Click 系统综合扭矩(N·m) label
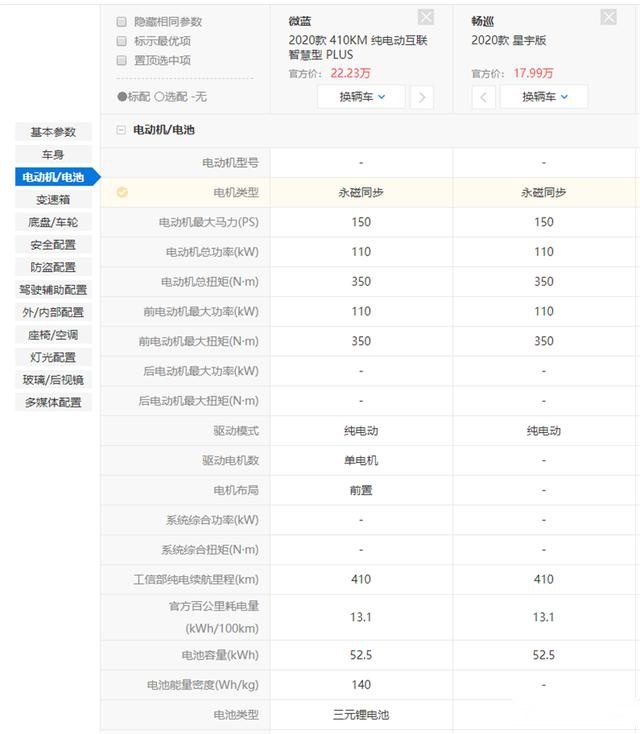 point(210,550)
